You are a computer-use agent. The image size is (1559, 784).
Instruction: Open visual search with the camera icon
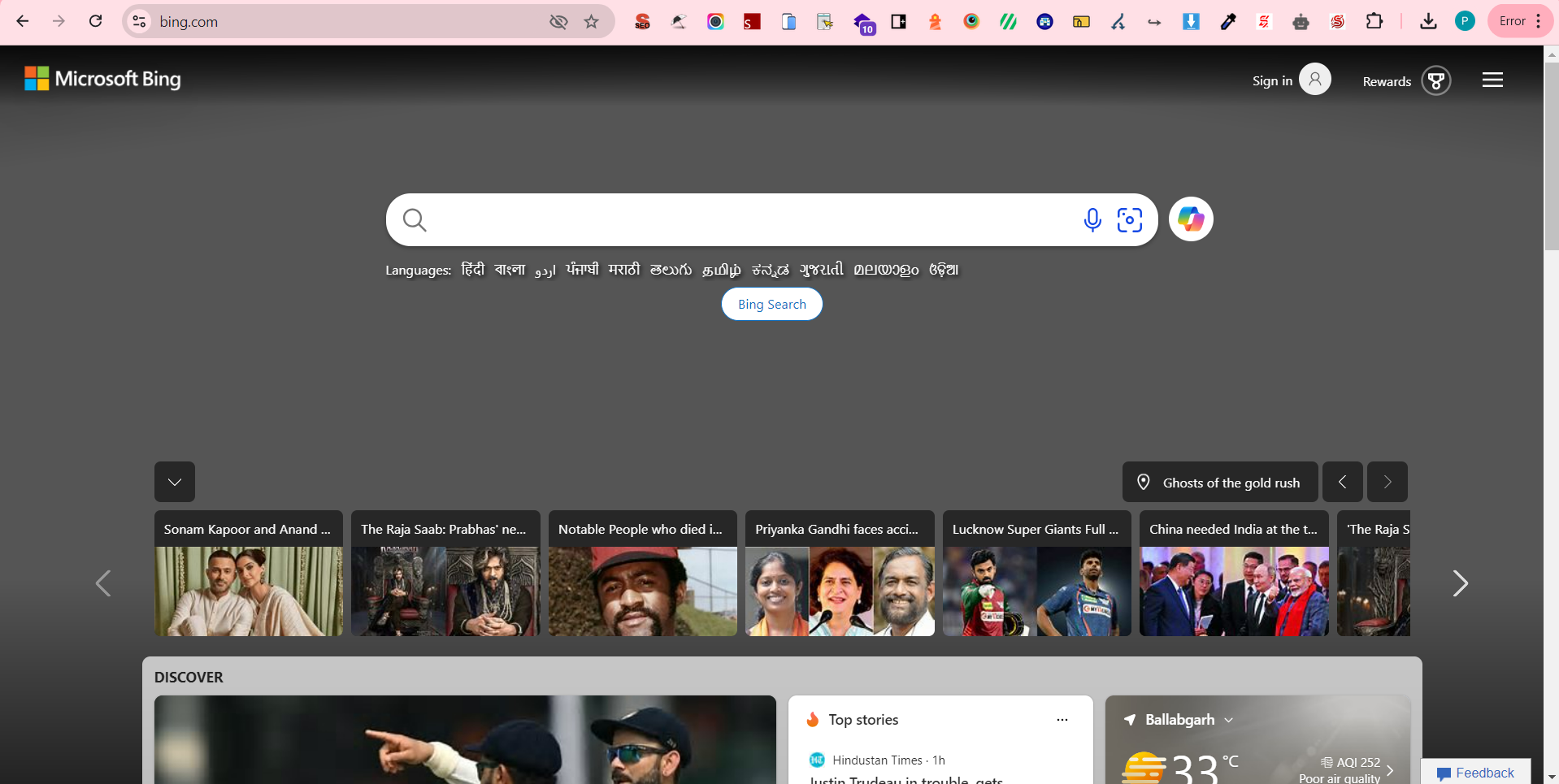(1130, 219)
